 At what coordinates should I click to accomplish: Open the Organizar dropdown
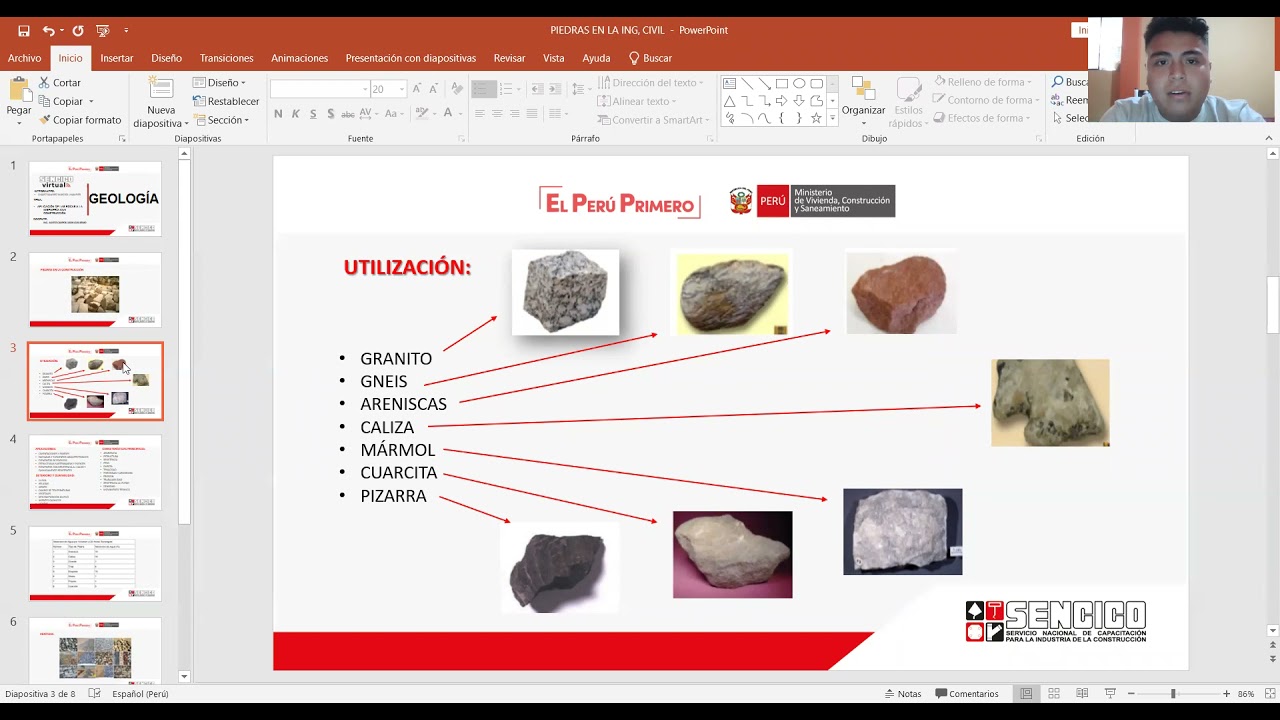tap(863, 110)
